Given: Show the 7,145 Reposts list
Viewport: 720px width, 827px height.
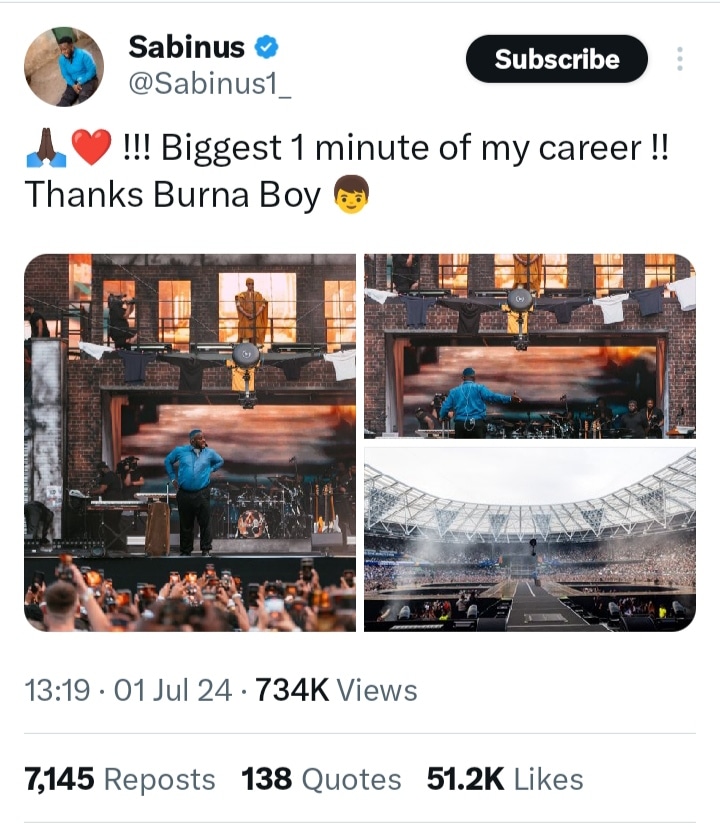Looking at the screenshot, I should 119,779.
